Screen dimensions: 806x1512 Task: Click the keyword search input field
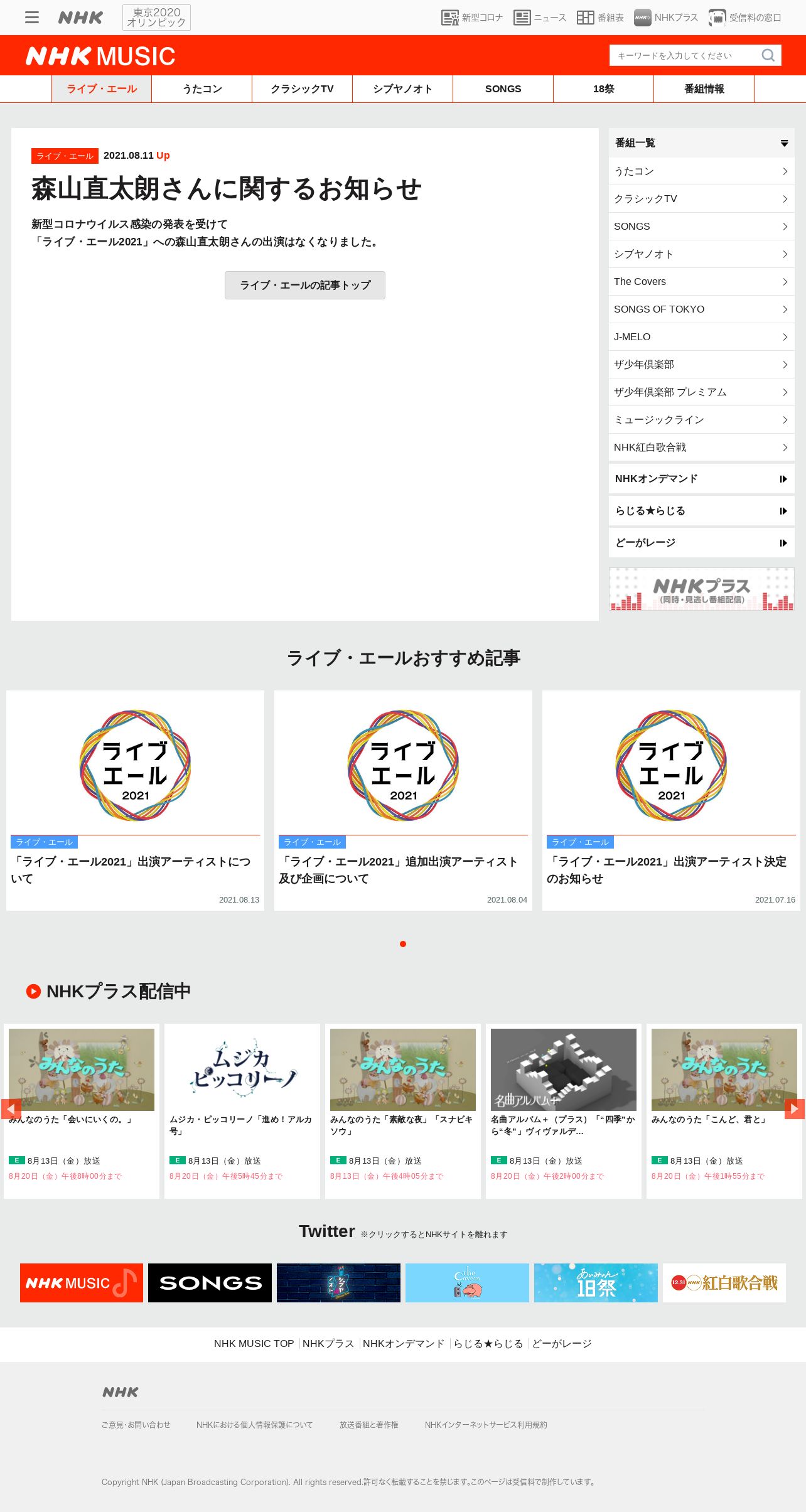click(x=684, y=55)
